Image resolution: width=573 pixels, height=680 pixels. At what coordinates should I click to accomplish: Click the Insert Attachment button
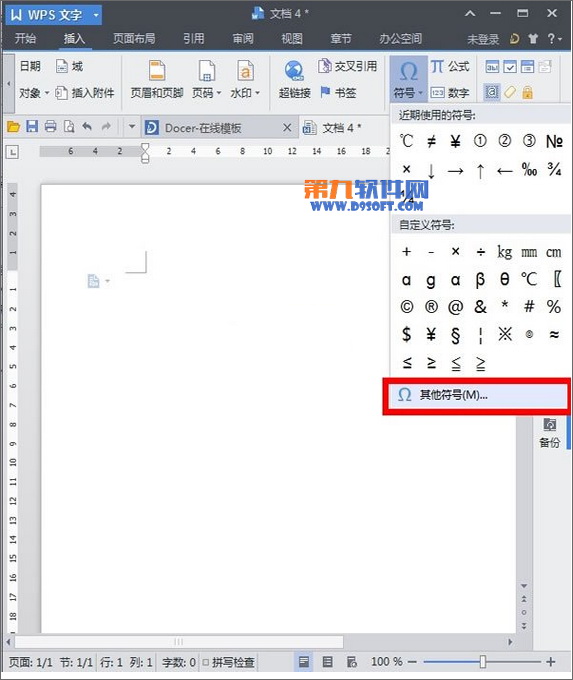click(85, 93)
